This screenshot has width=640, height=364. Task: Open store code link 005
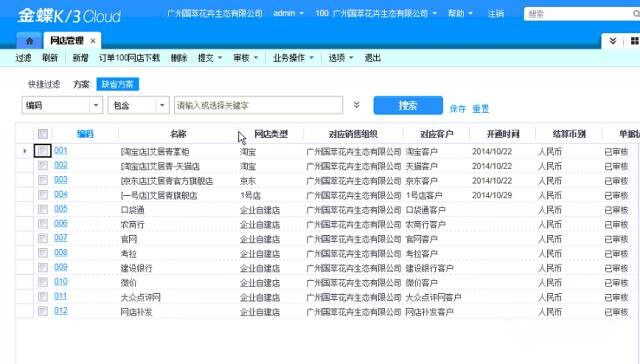click(x=60, y=209)
